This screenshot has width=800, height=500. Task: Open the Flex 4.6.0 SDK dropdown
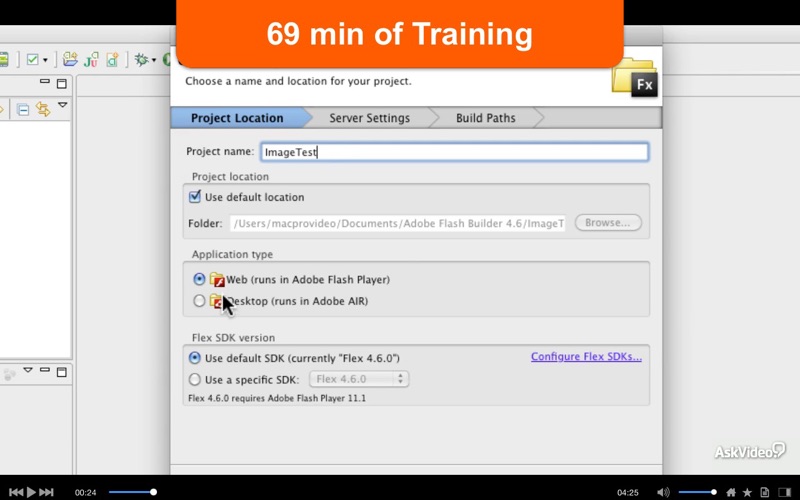point(359,379)
